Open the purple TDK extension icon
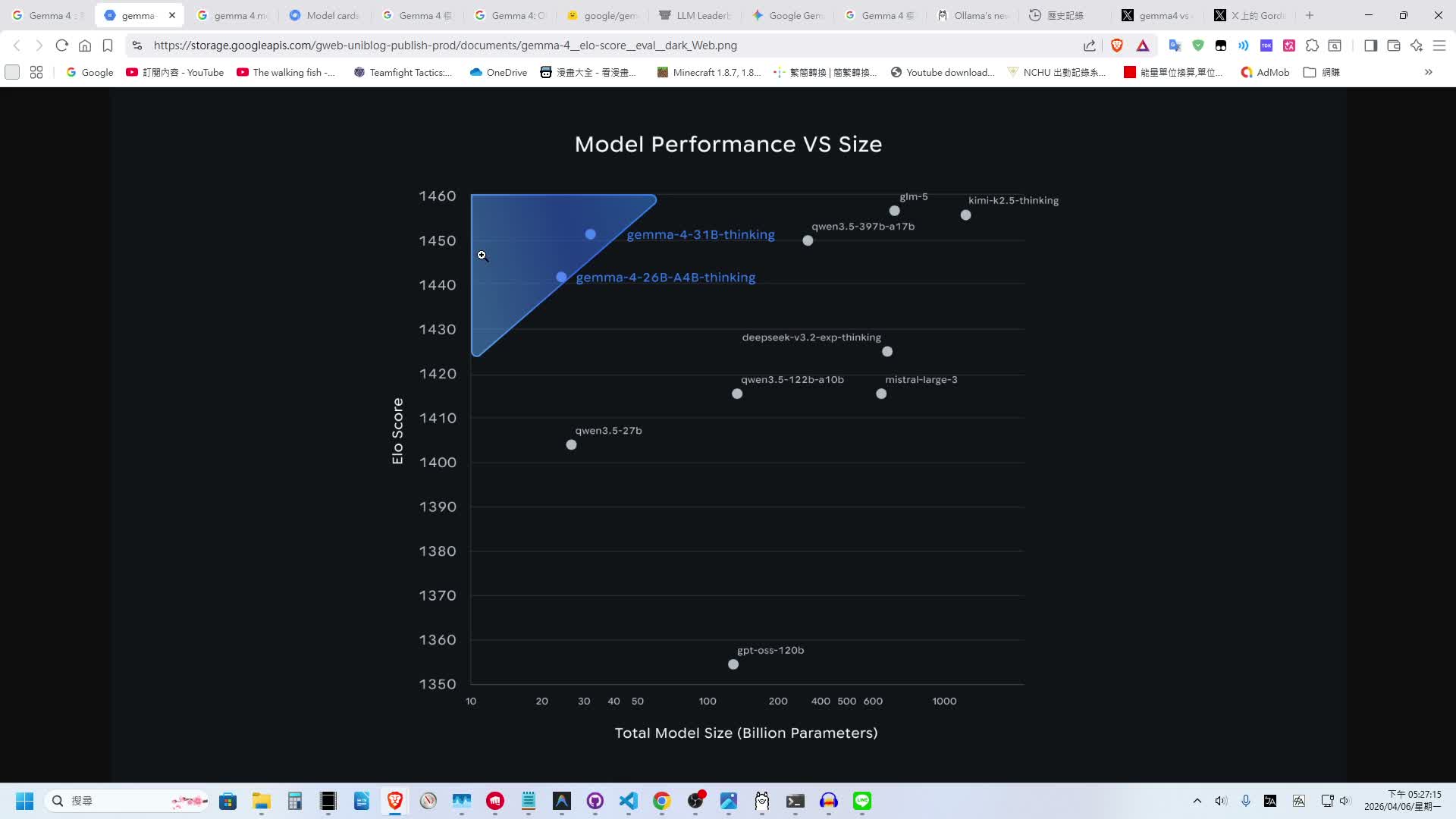This screenshot has width=1456, height=819. (x=1266, y=45)
